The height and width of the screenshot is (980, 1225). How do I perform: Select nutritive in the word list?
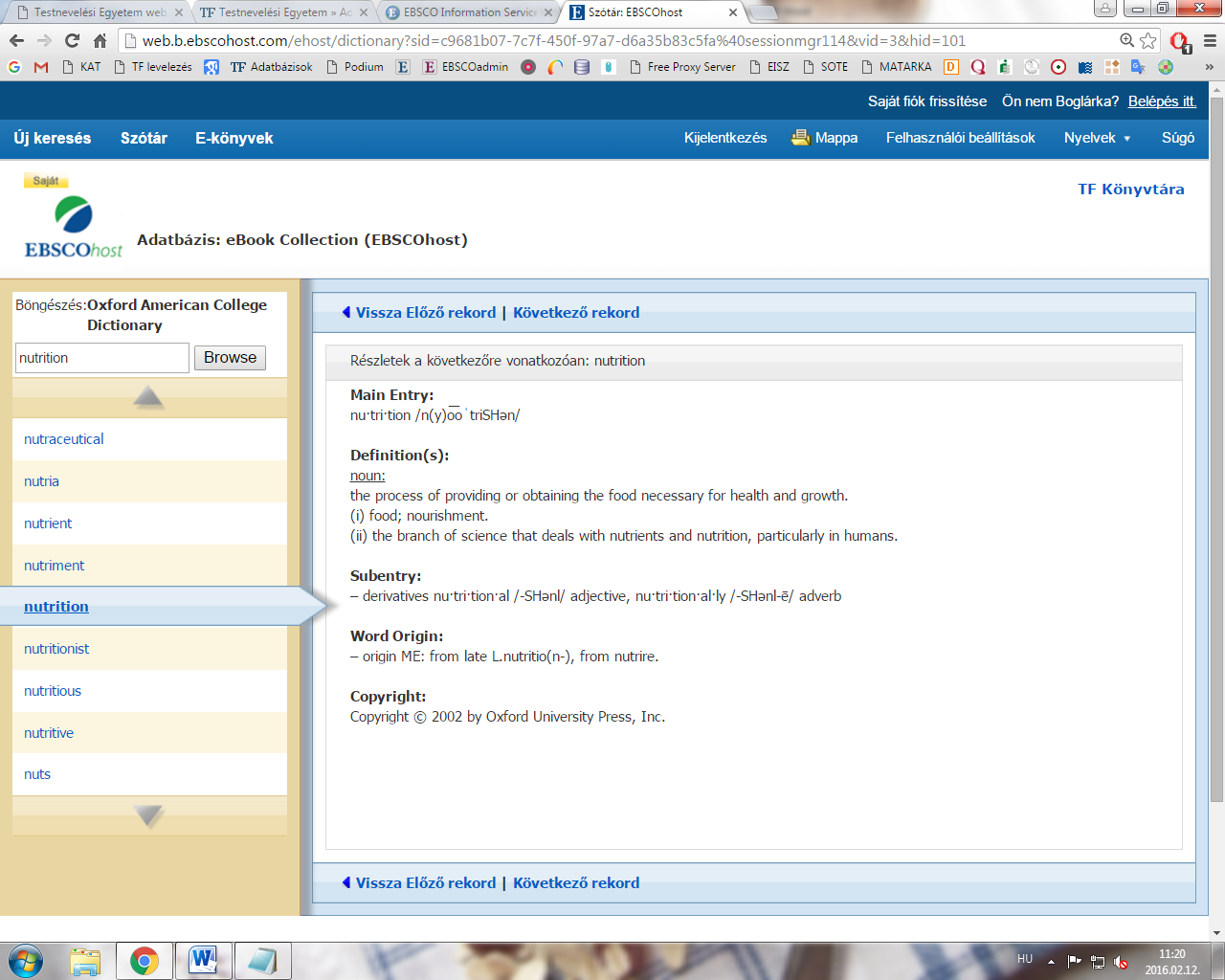pos(49,733)
